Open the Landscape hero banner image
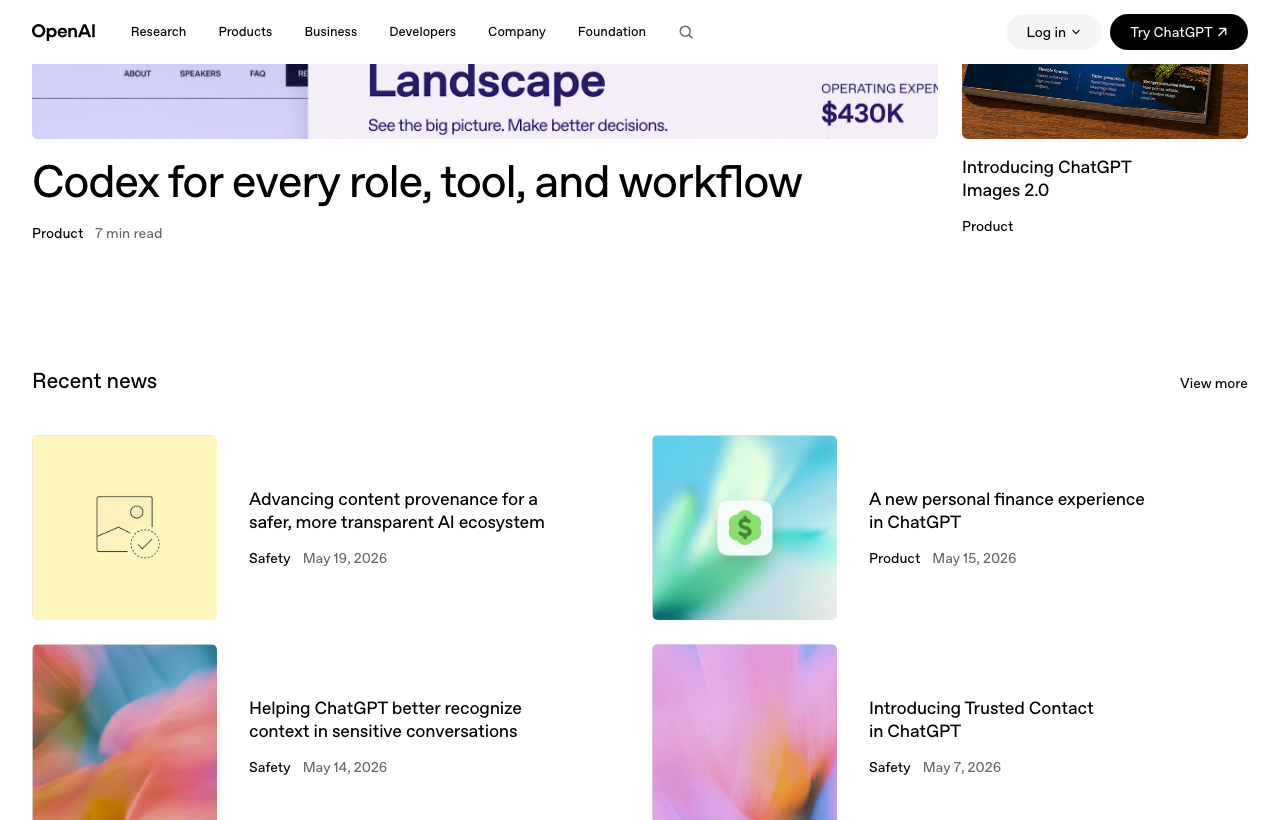This screenshot has height=820, width=1280. [x=485, y=101]
